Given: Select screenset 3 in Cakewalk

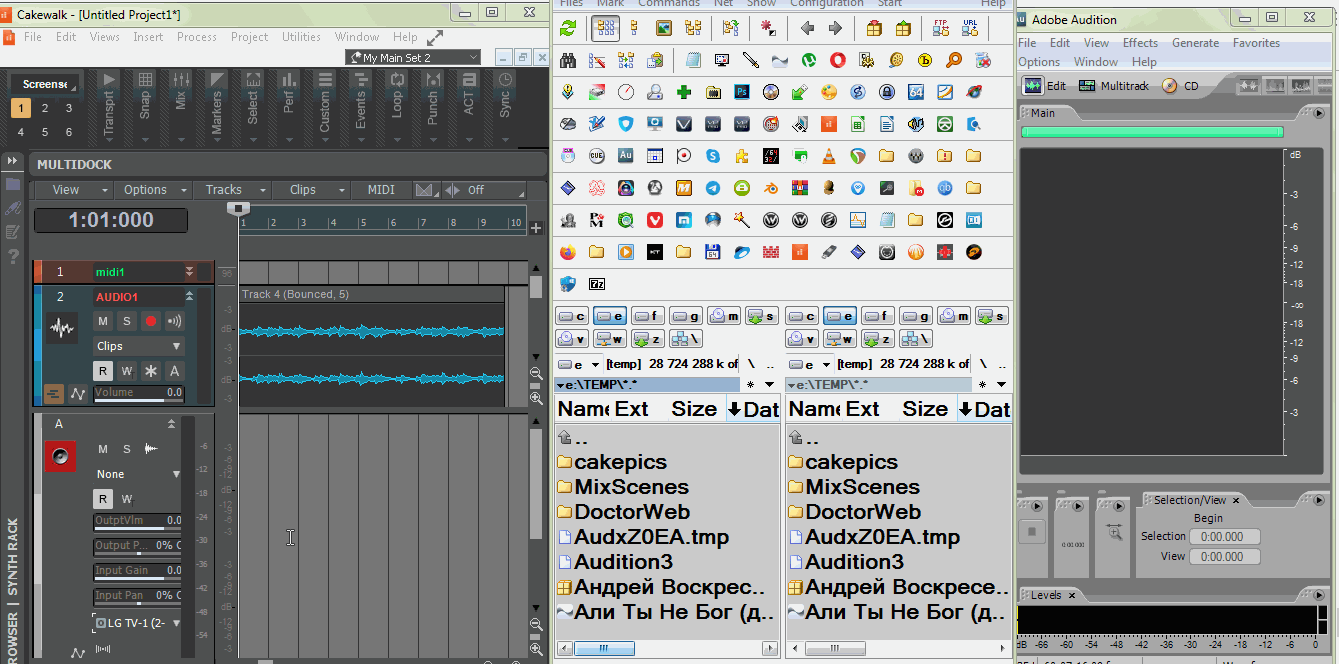Looking at the screenshot, I should tap(69, 108).
